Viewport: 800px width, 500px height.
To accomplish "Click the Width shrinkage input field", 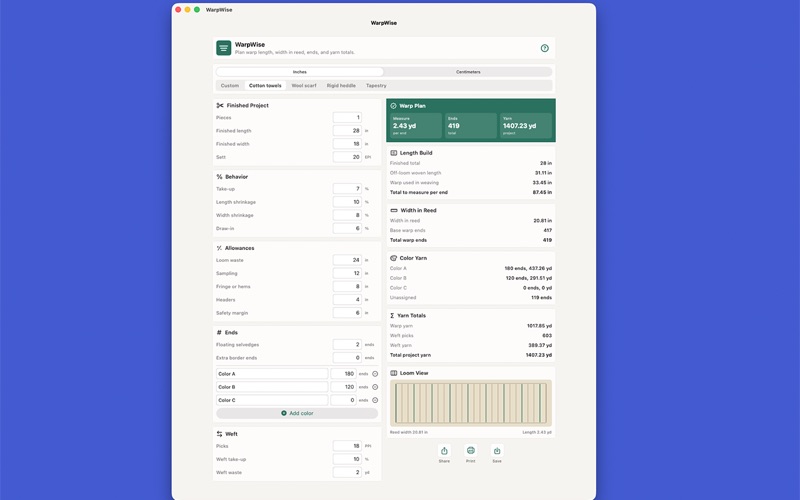I will tap(347, 216).
